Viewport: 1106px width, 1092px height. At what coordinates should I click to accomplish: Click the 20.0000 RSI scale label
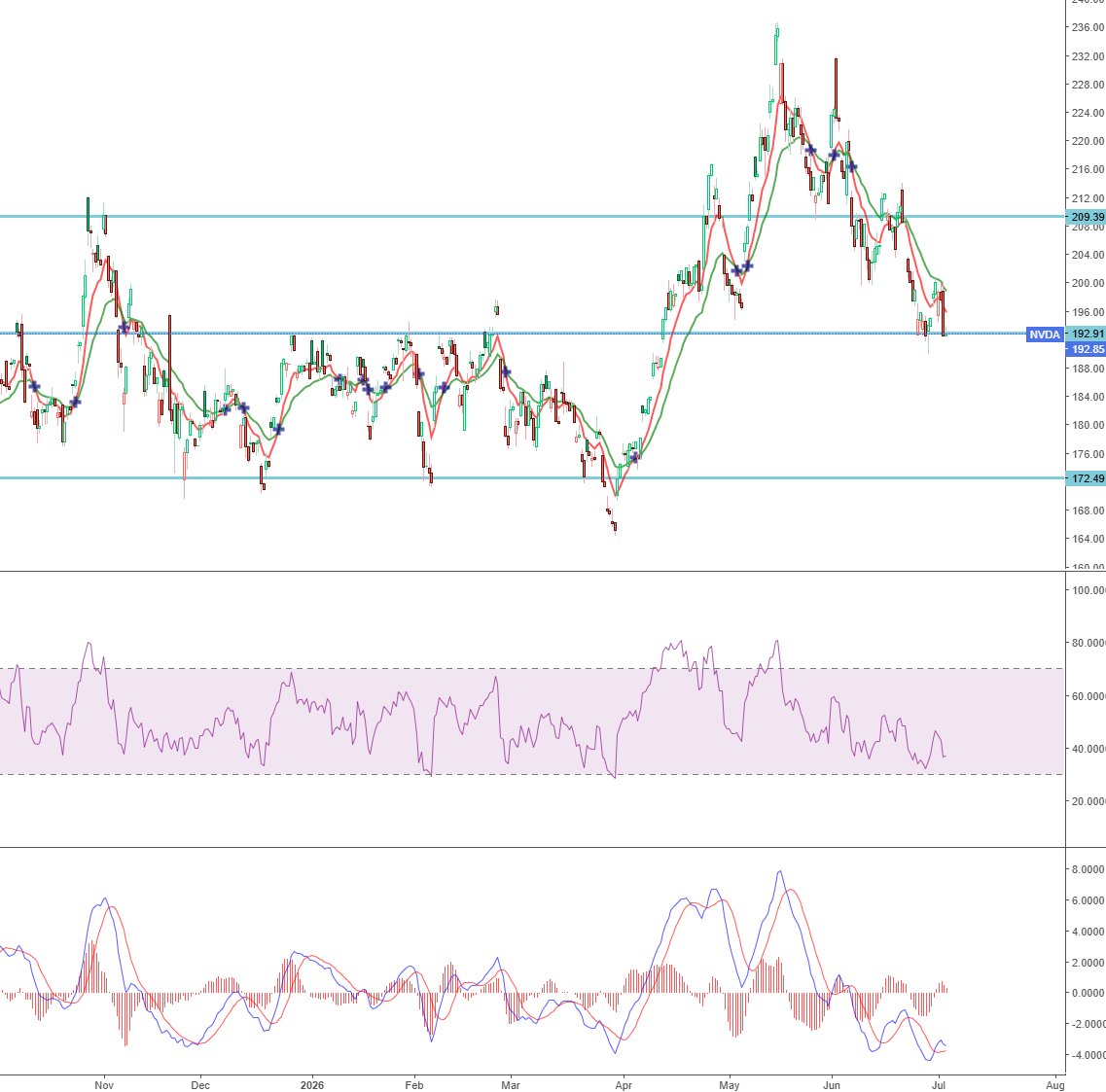[x=1088, y=801]
